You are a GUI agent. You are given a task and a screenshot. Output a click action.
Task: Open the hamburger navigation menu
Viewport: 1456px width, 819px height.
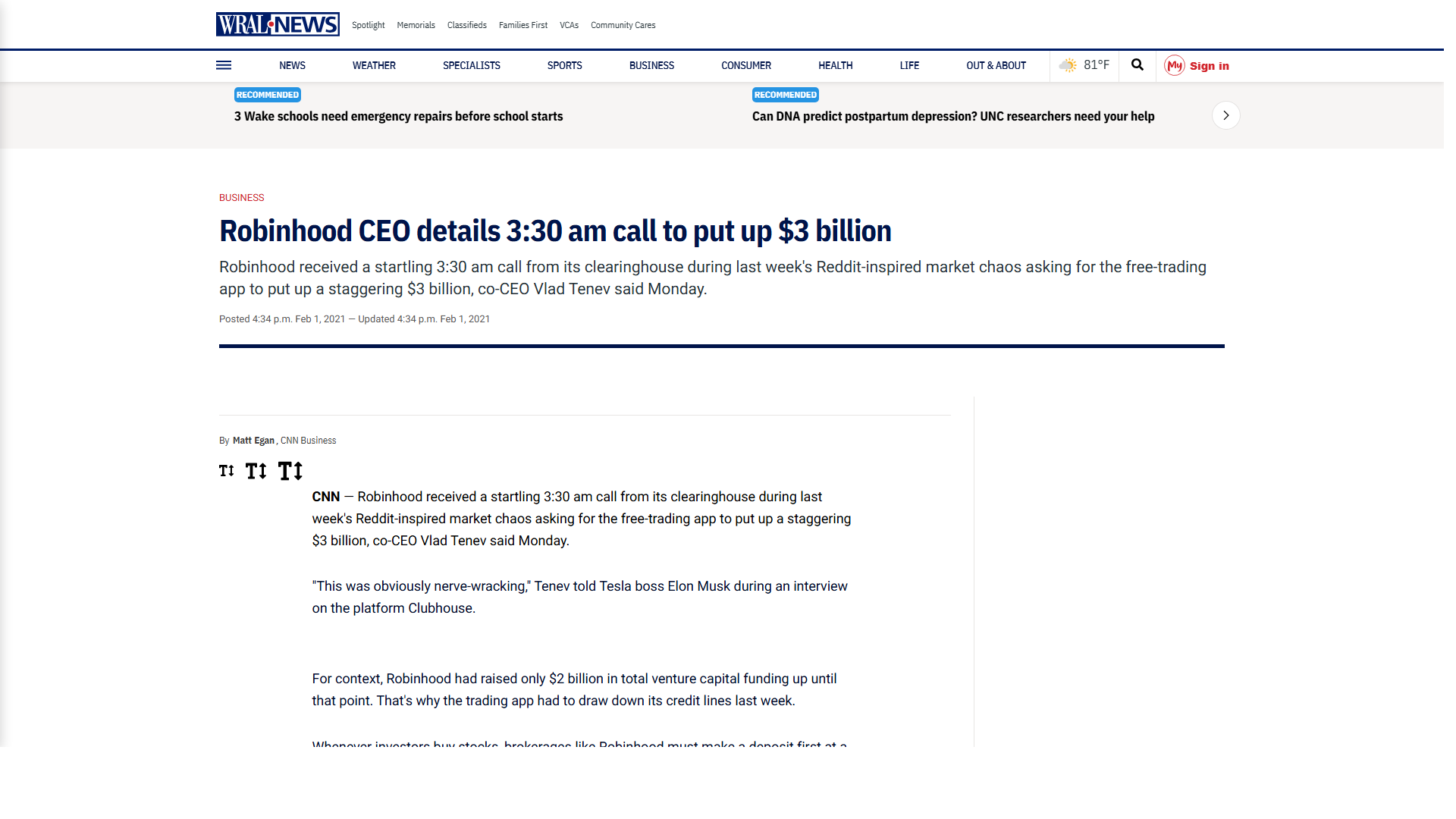point(224,65)
